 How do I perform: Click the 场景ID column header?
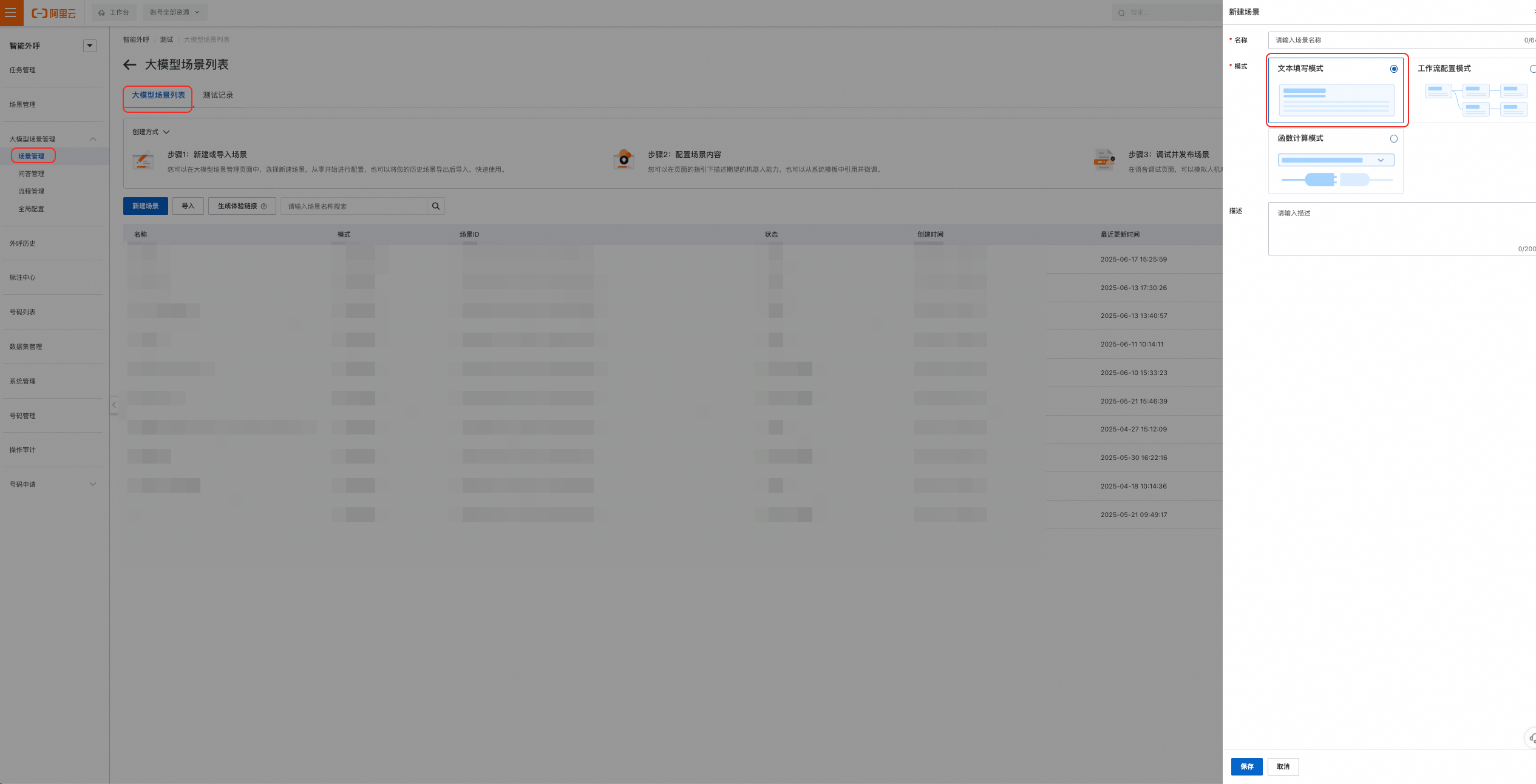(x=469, y=234)
